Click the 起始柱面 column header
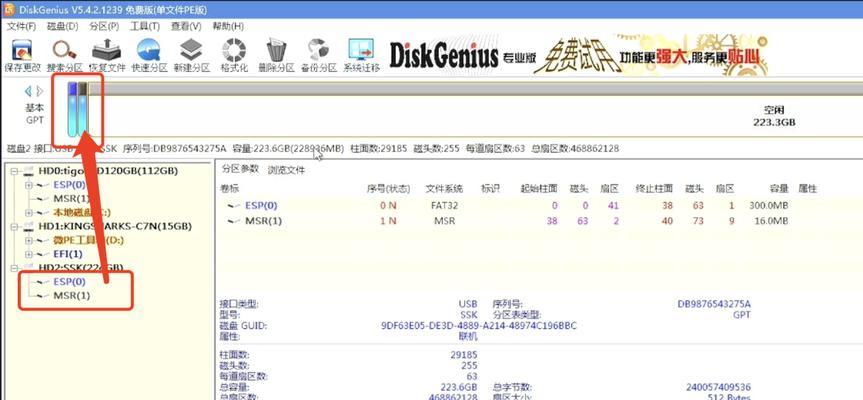This screenshot has width=863, height=400. coord(539,189)
